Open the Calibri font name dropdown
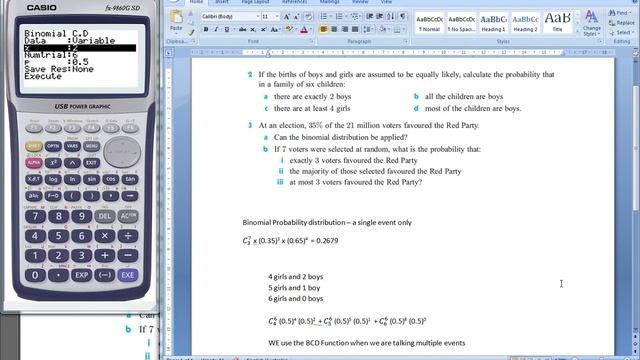The height and width of the screenshot is (360, 640). click(258, 16)
